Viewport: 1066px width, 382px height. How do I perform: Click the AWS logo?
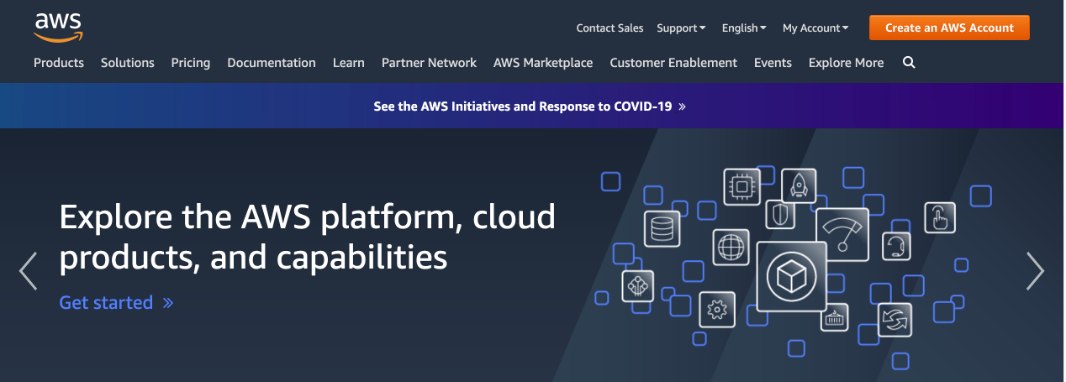click(x=58, y=27)
